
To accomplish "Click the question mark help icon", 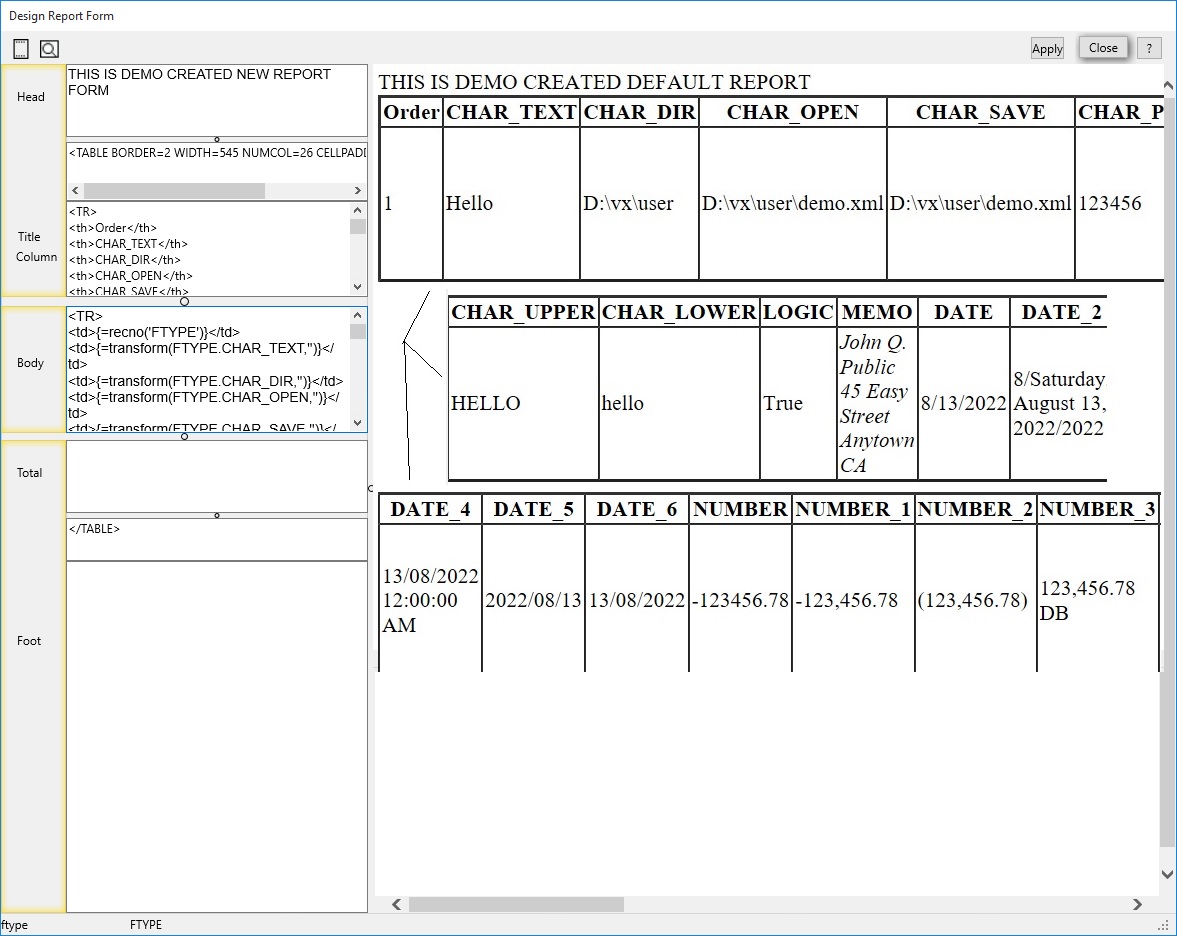I will [1148, 47].
